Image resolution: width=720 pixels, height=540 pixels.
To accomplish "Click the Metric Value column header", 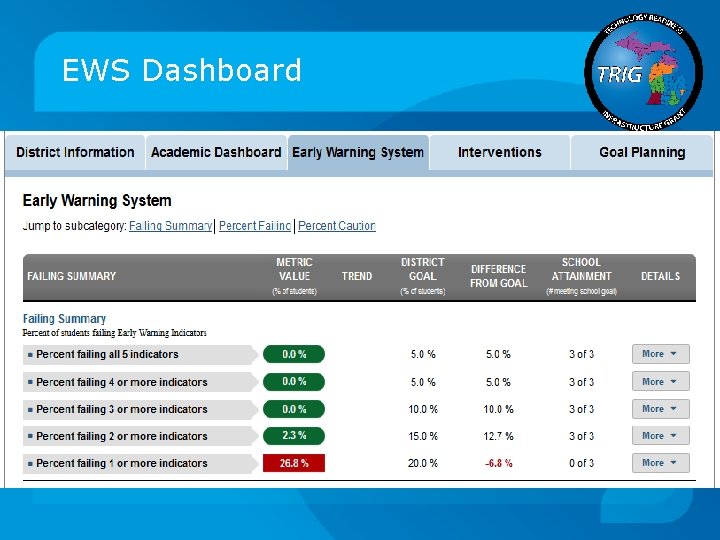I will point(294,276).
